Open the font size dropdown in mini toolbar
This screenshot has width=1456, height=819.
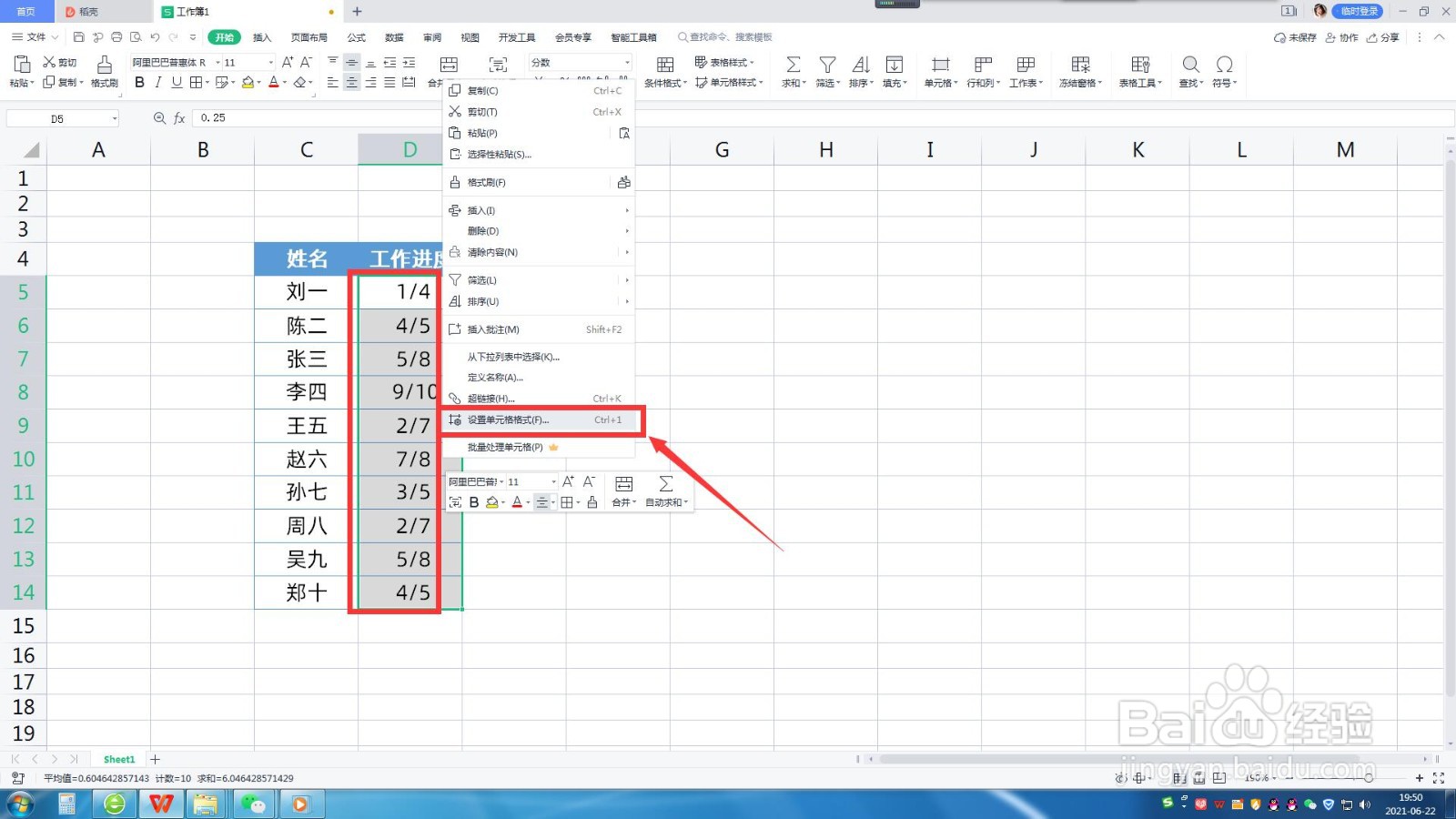point(553,481)
